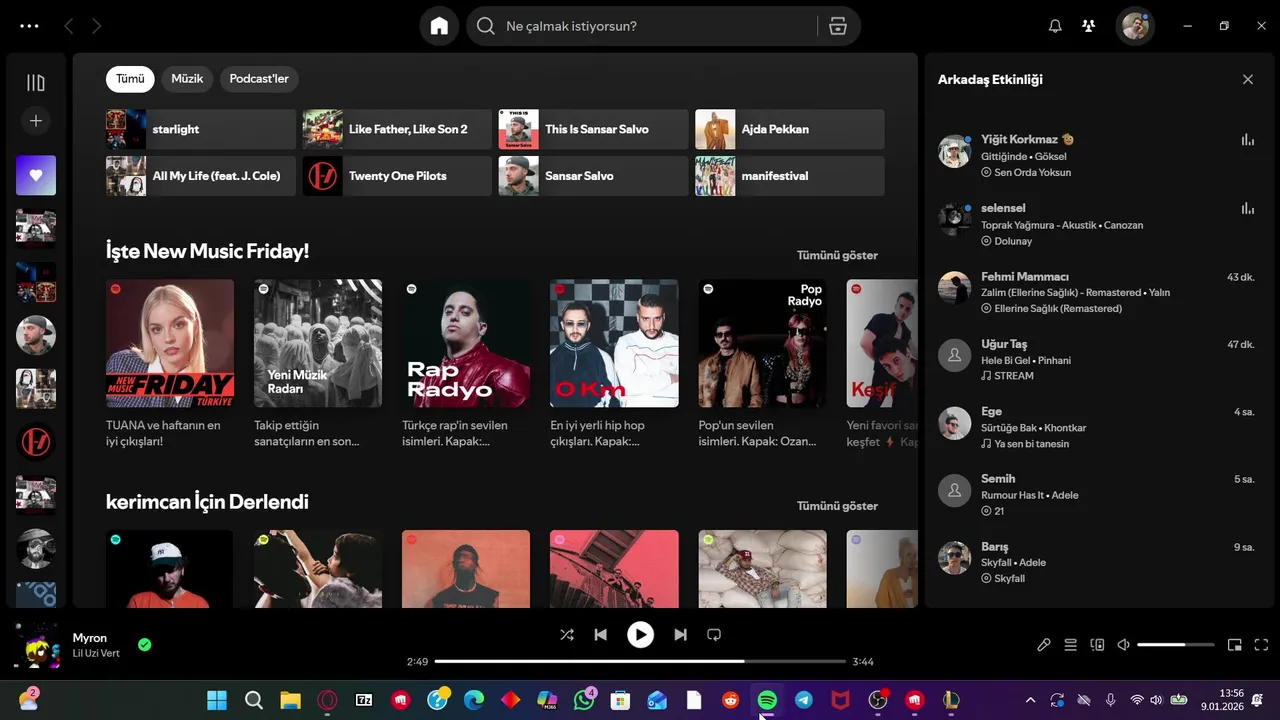Open the three-dots app menu

(29, 26)
